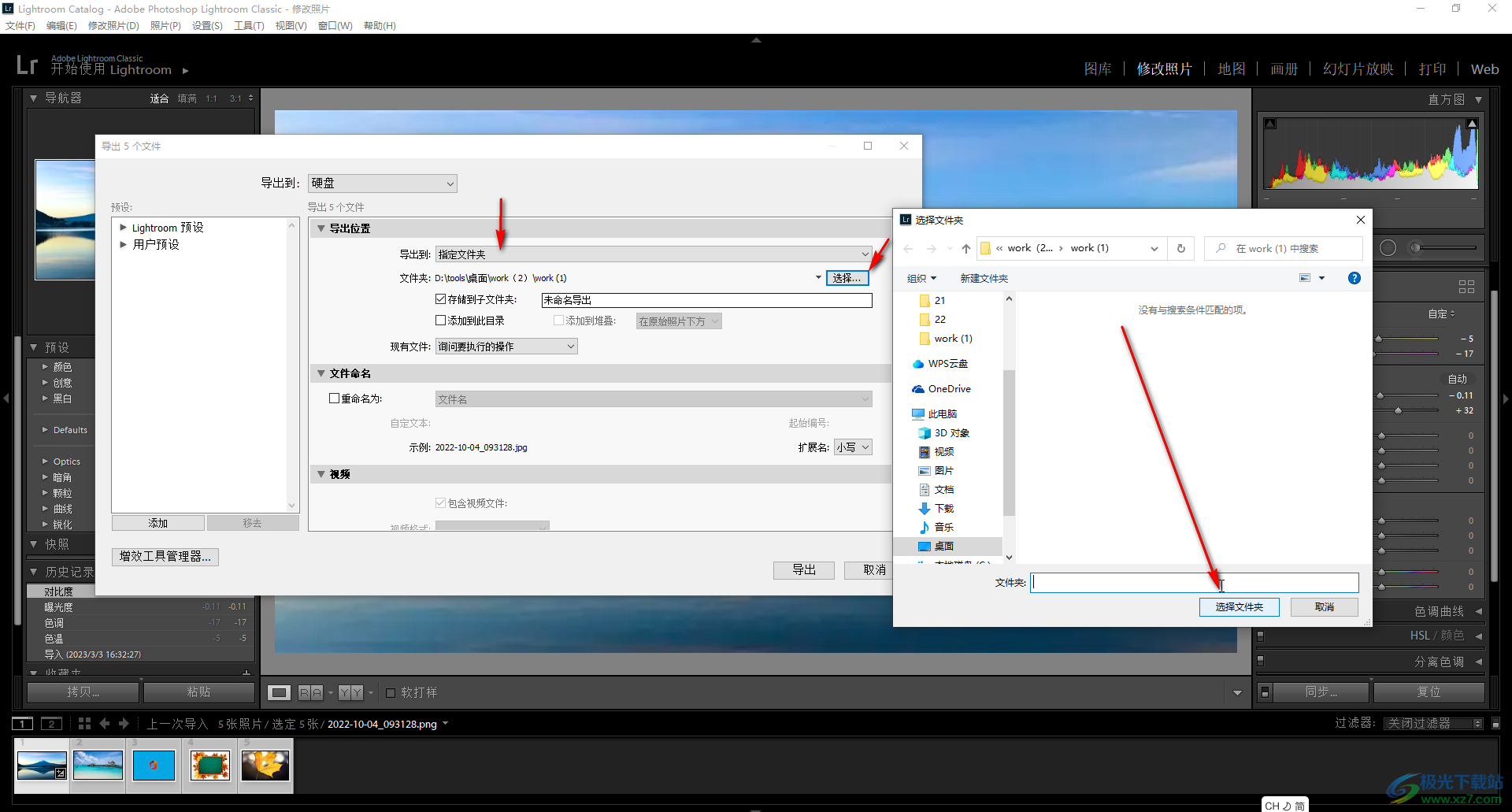Cancel the select folder dialog
This screenshot has height=812, width=1512.
[x=1325, y=607]
